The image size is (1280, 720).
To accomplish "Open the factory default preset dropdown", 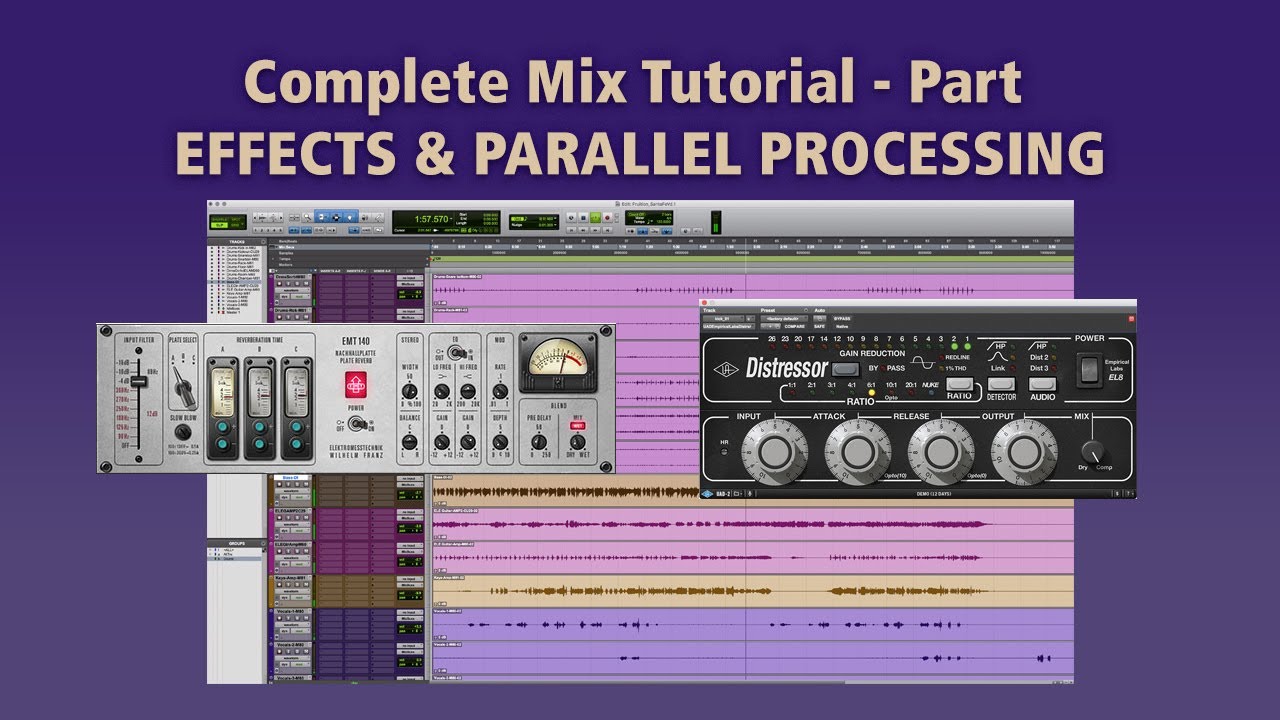I will click(784, 318).
